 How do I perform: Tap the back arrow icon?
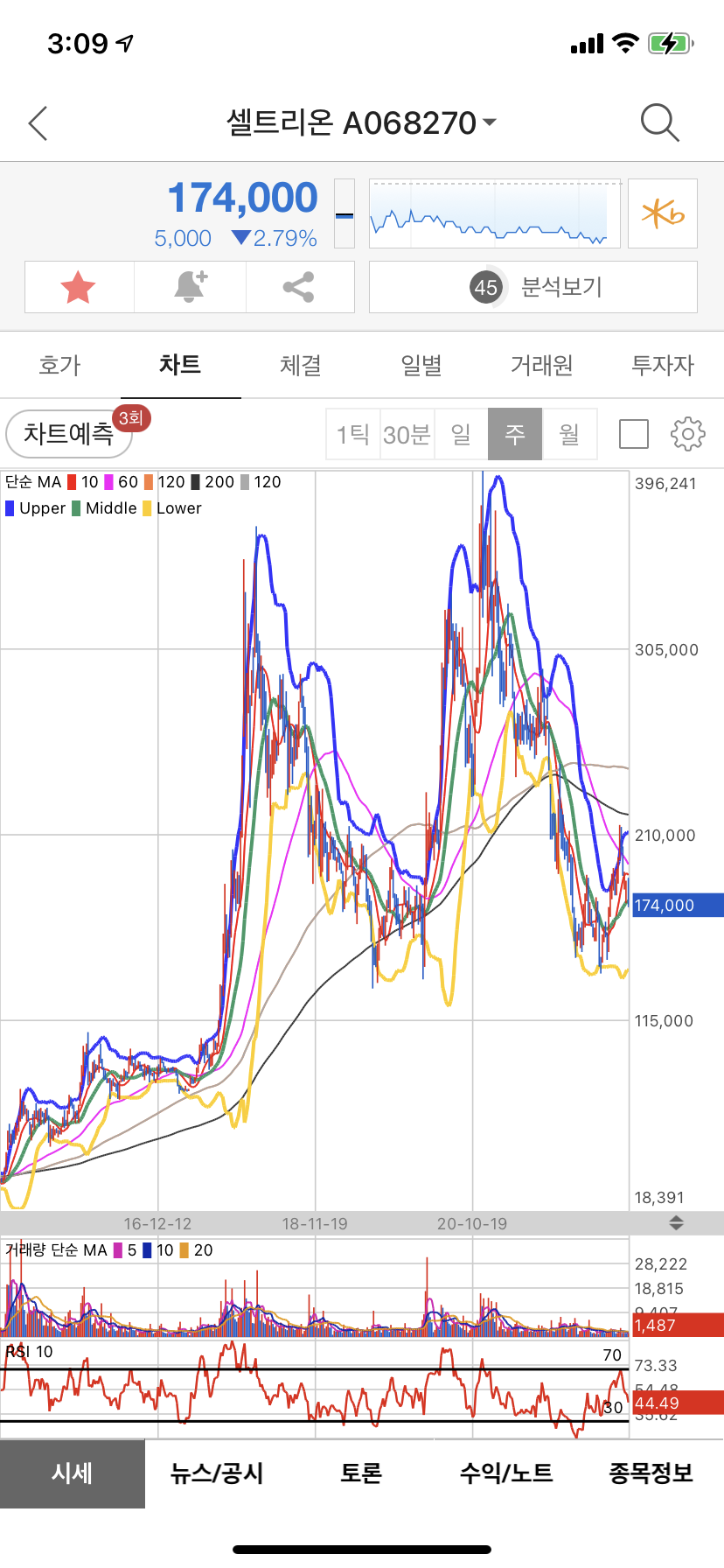tap(38, 123)
